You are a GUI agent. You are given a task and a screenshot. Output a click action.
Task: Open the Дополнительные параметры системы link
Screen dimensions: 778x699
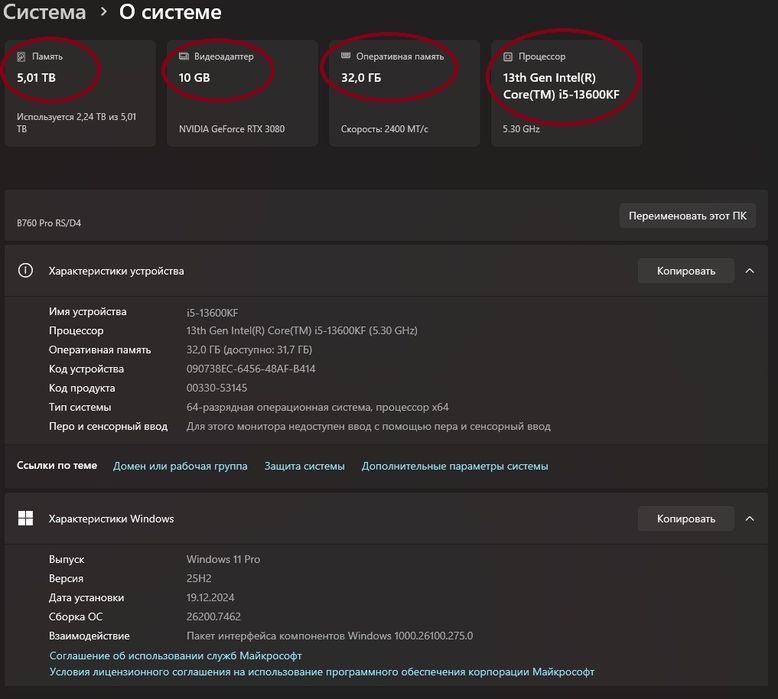[454, 466]
